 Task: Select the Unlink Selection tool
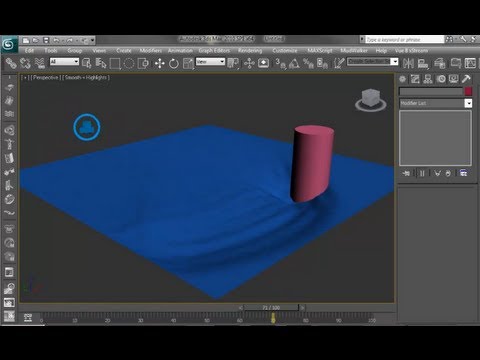coord(25,63)
